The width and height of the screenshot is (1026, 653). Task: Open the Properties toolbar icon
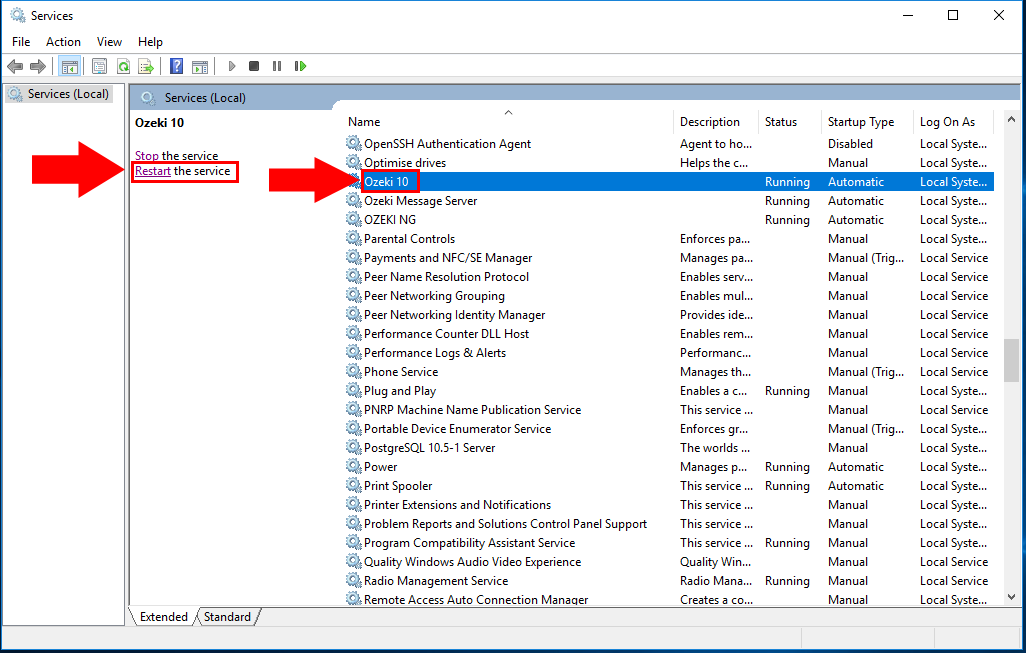pos(99,66)
